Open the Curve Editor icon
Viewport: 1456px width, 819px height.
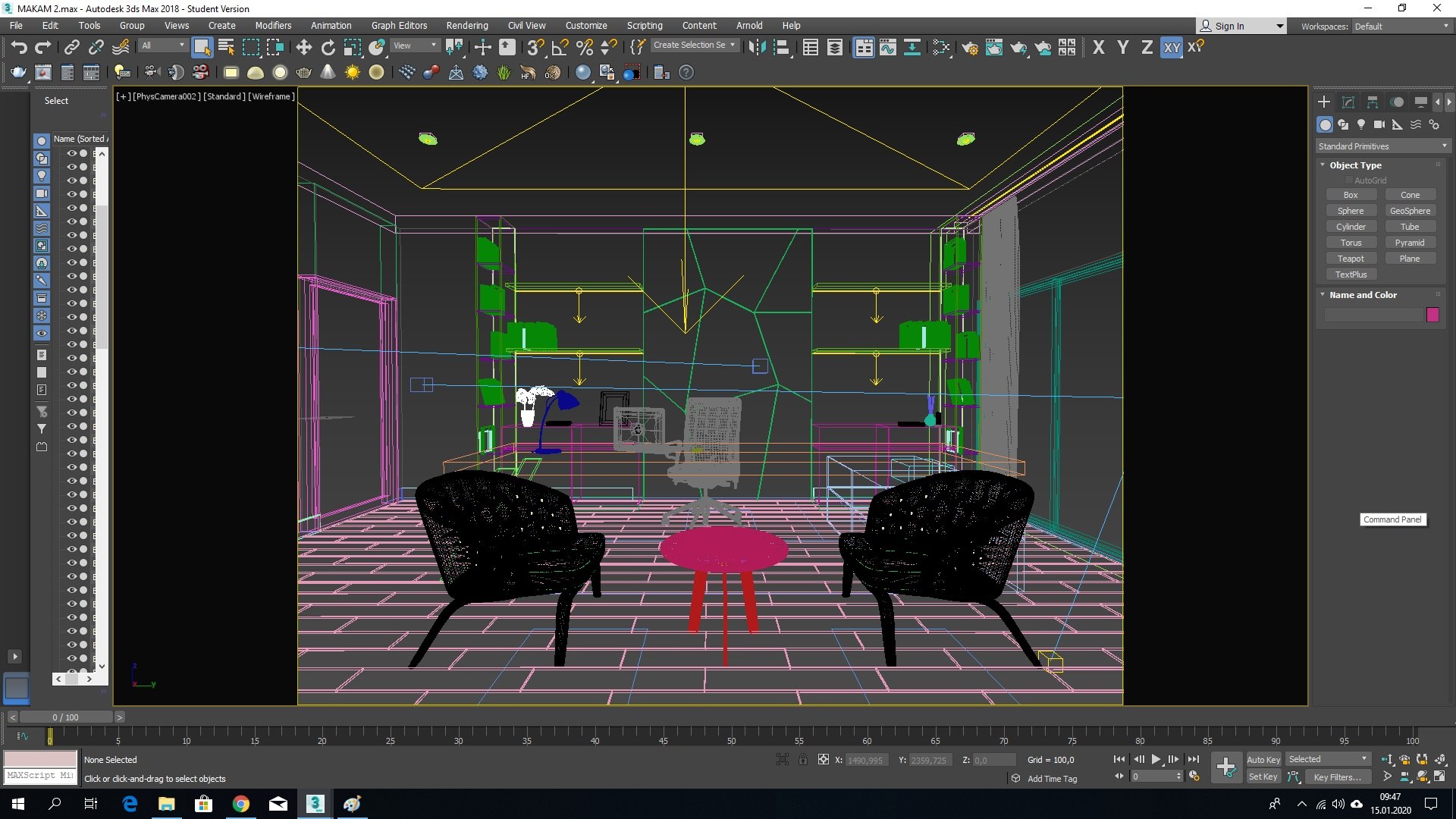coord(887,48)
